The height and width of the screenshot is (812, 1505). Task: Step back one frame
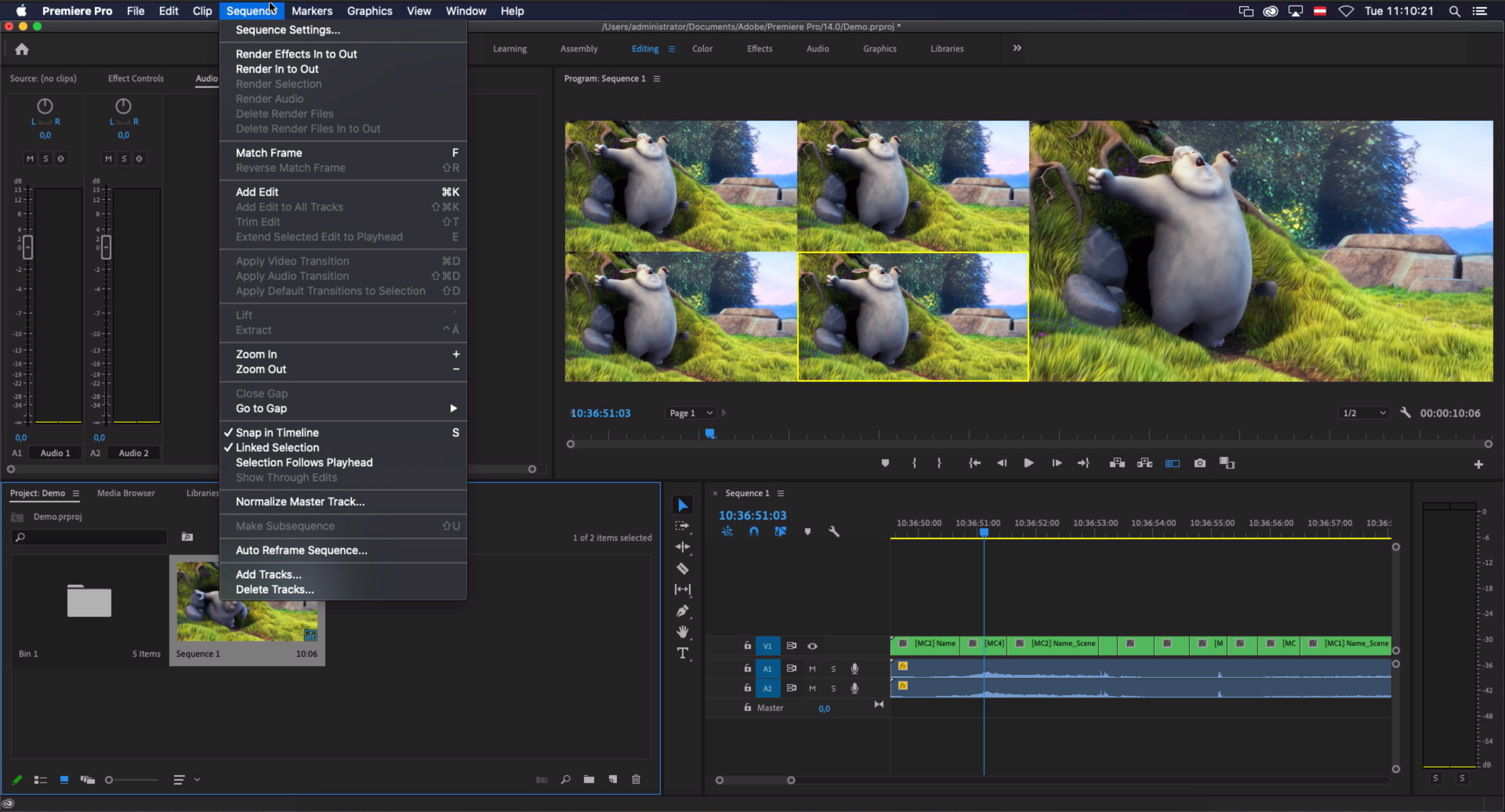[1001, 463]
